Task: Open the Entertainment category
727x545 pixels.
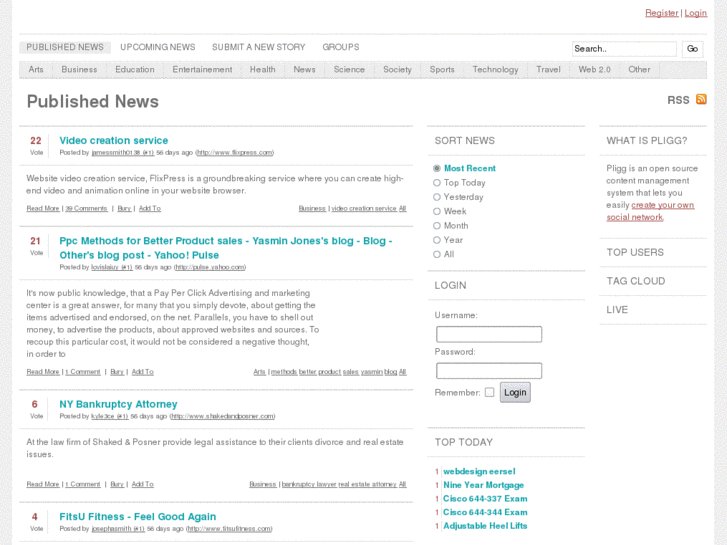Action: (x=202, y=70)
